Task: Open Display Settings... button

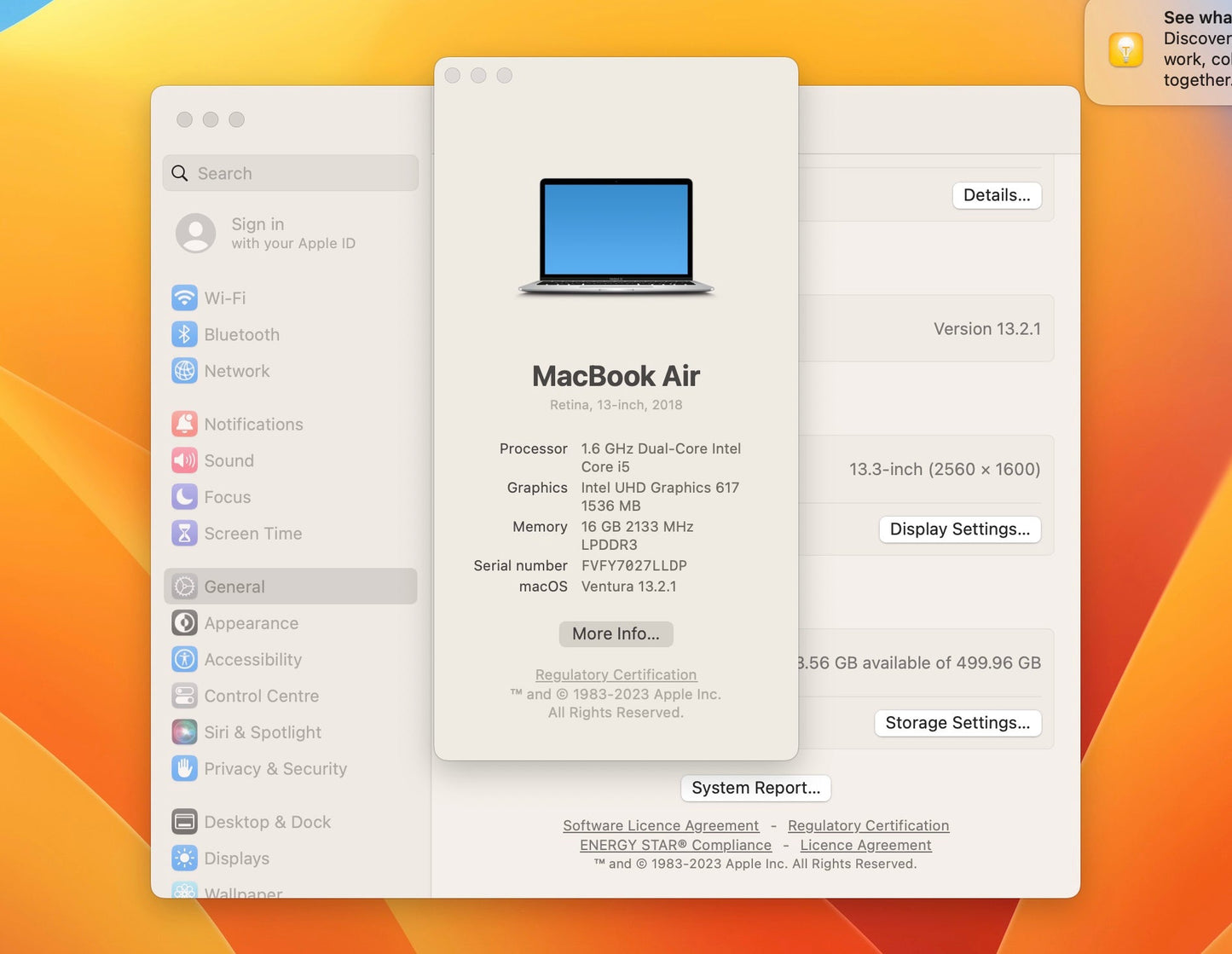Action: coord(960,529)
